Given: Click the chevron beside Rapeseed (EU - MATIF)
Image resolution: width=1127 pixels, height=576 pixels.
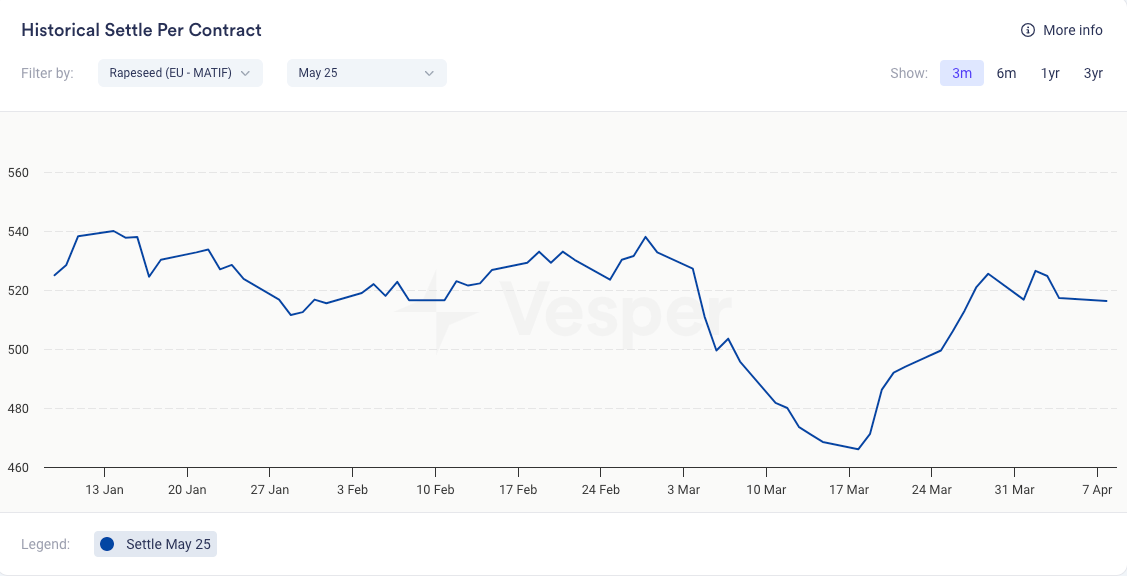Looking at the screenshot, I should (245, 73).
